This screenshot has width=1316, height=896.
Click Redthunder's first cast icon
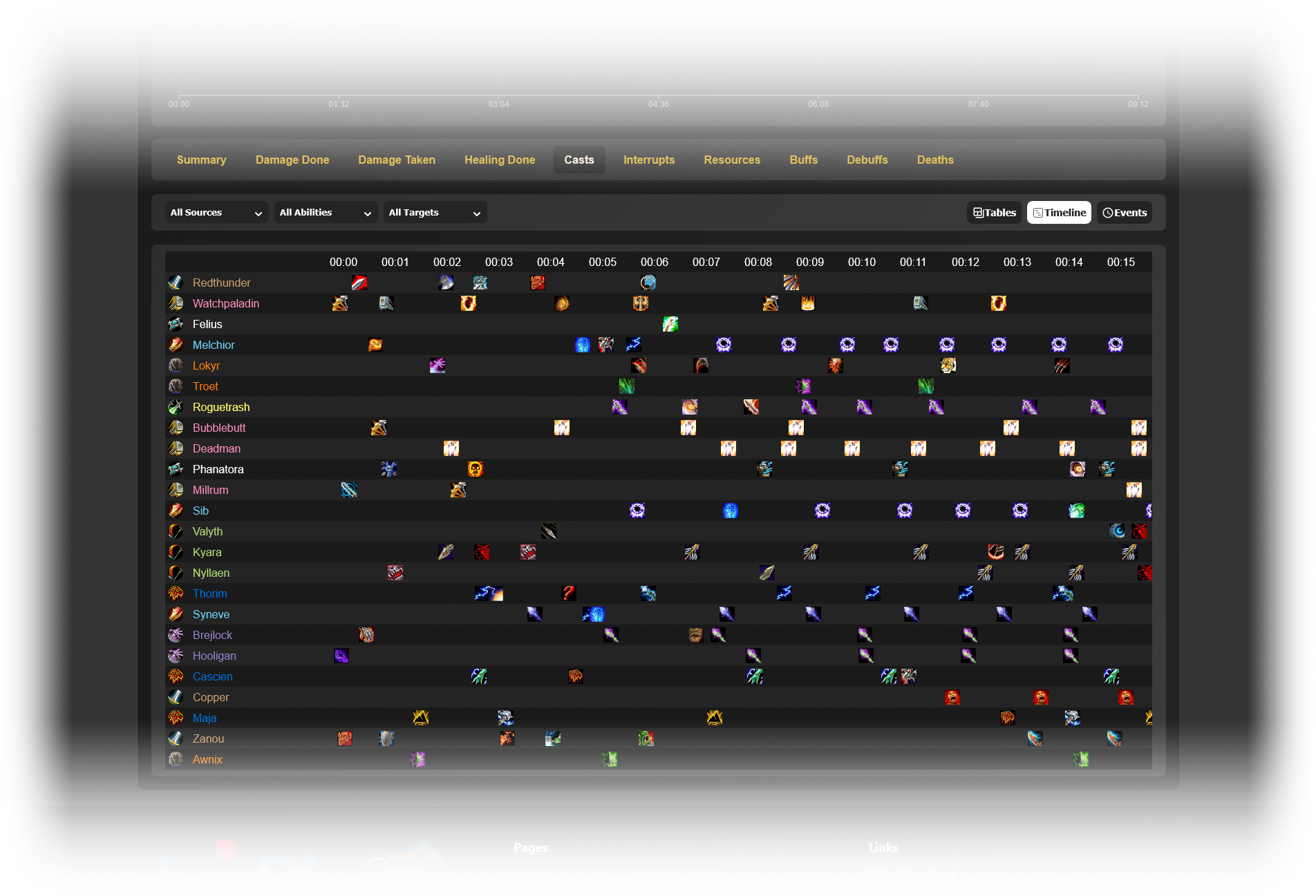359,283
